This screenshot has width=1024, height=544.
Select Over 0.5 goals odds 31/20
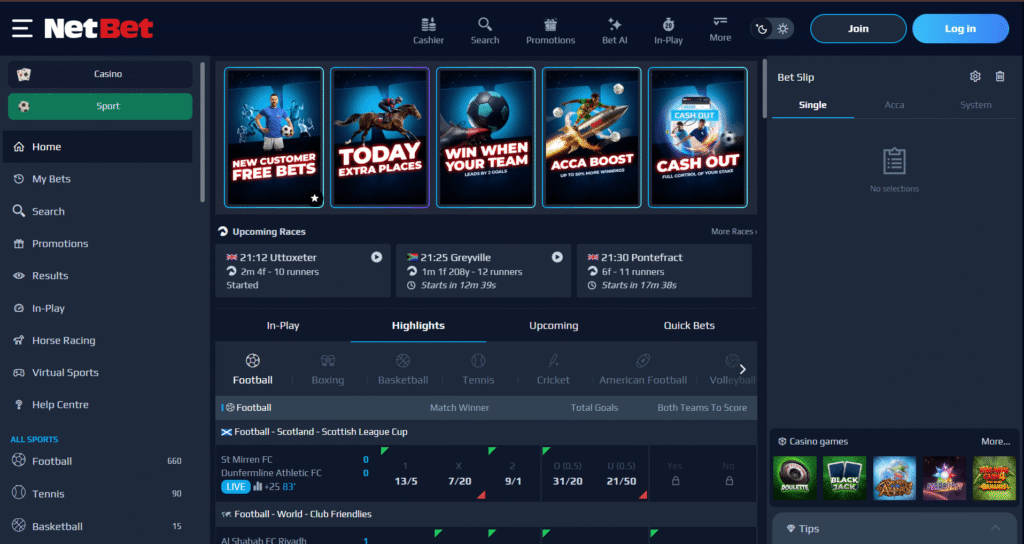[568, 474]
